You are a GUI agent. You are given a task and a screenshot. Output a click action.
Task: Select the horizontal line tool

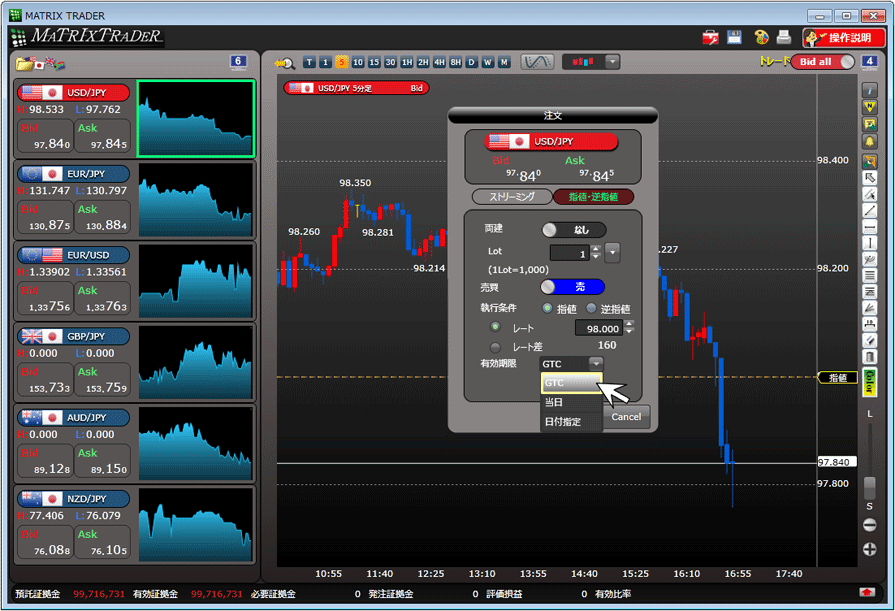(x=869, y=227)
